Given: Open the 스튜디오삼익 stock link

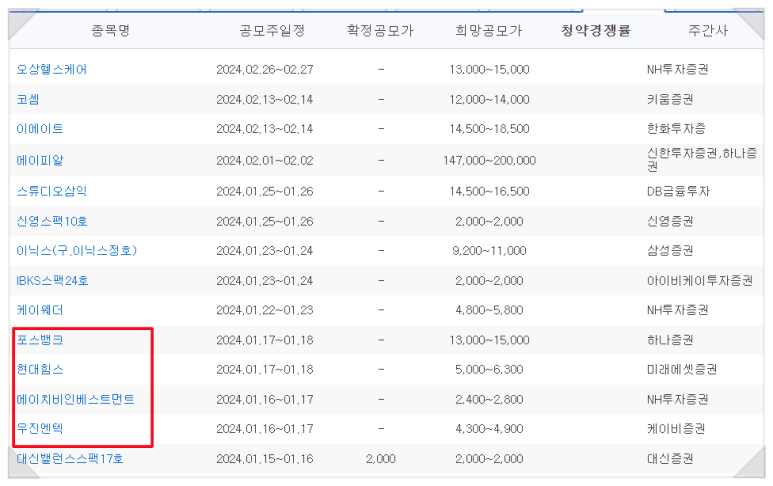Looking at the screenshot, I should [x=52, y=191].
